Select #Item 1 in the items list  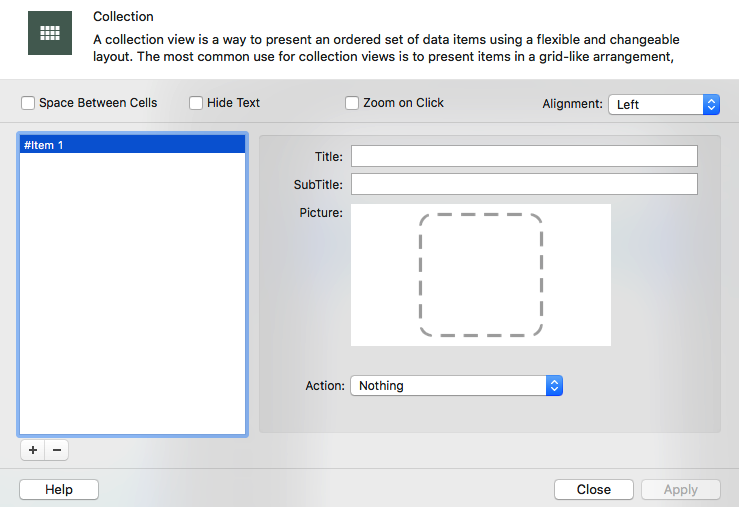(x=132, y=145)
